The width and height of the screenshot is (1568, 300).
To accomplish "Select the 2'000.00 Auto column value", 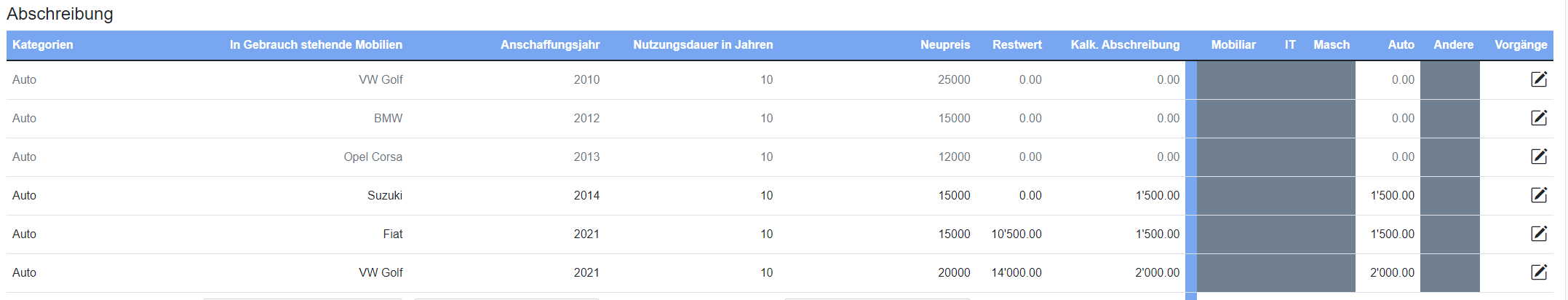I will pyautogui.click(x=1393, y=272).
